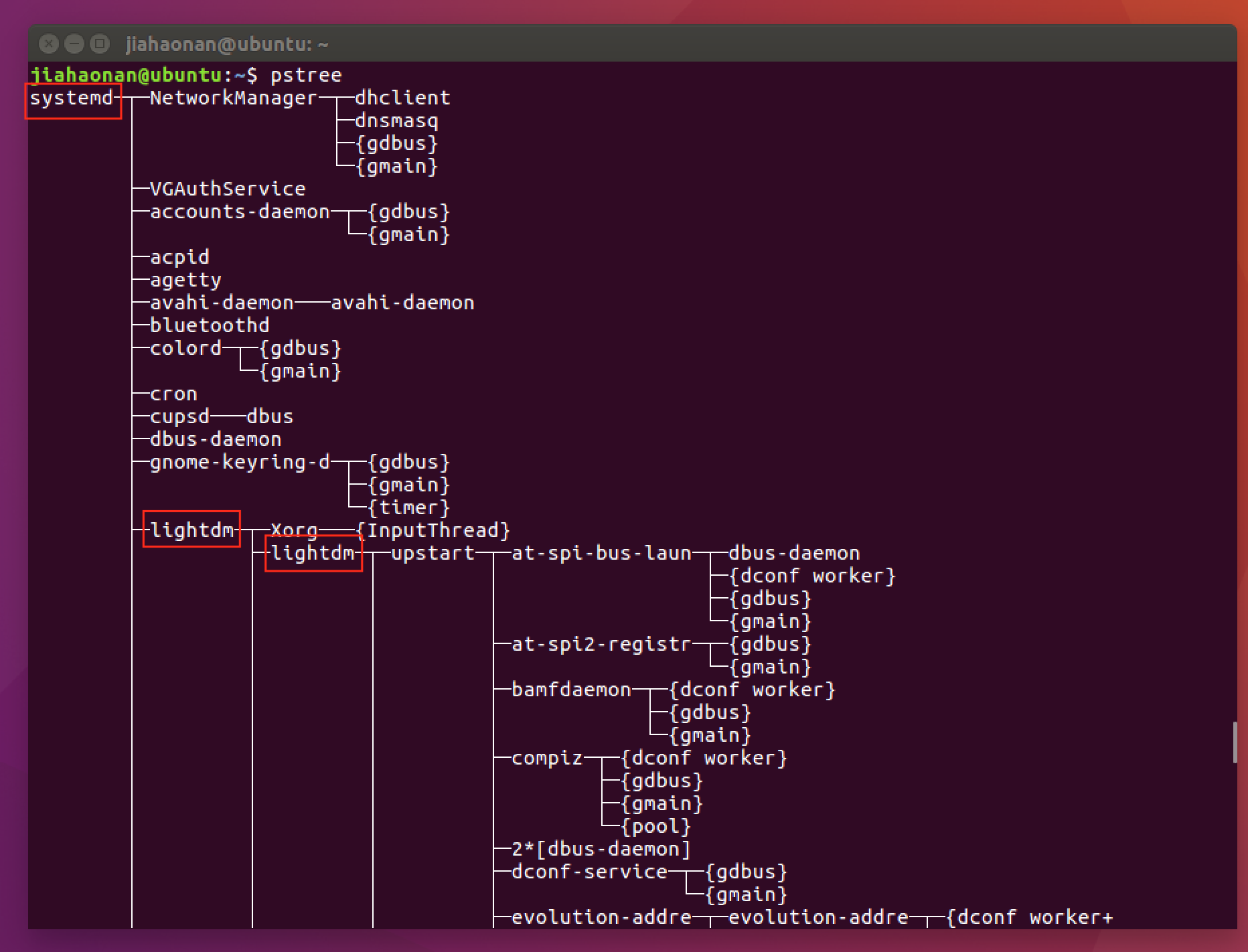Click the bluetoothd process name
1248x952 pixels.
(x=210, y=325)
